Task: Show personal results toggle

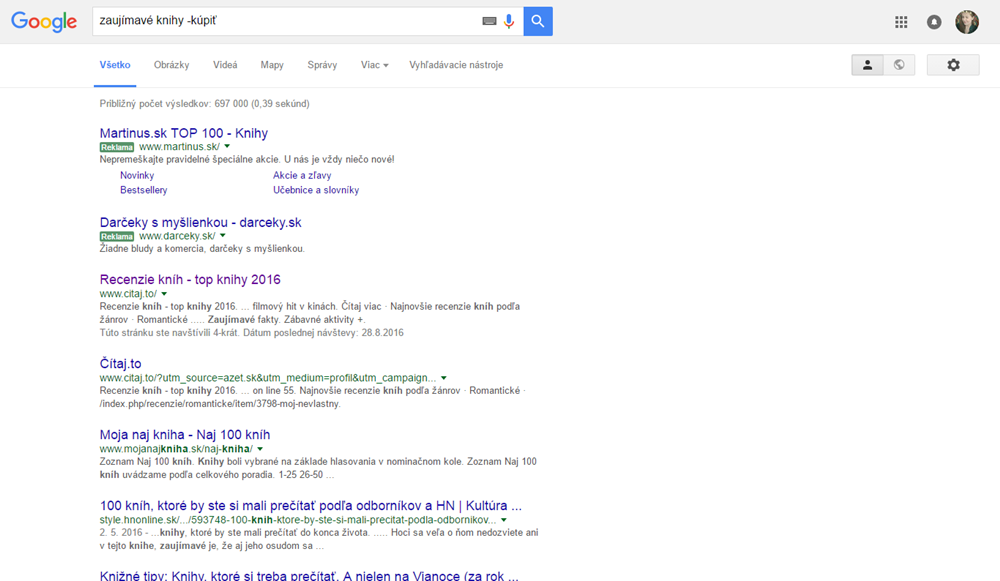Action: [x=867, y=65]
